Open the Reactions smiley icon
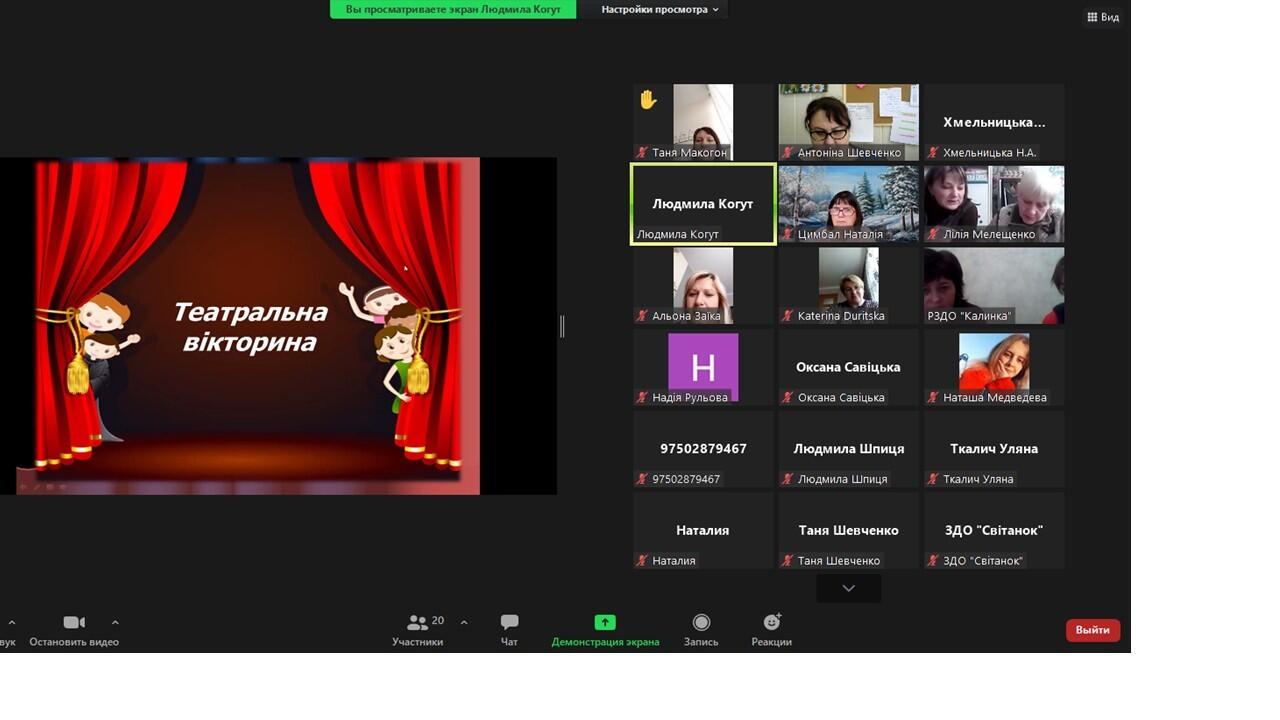 click(772, 622)
